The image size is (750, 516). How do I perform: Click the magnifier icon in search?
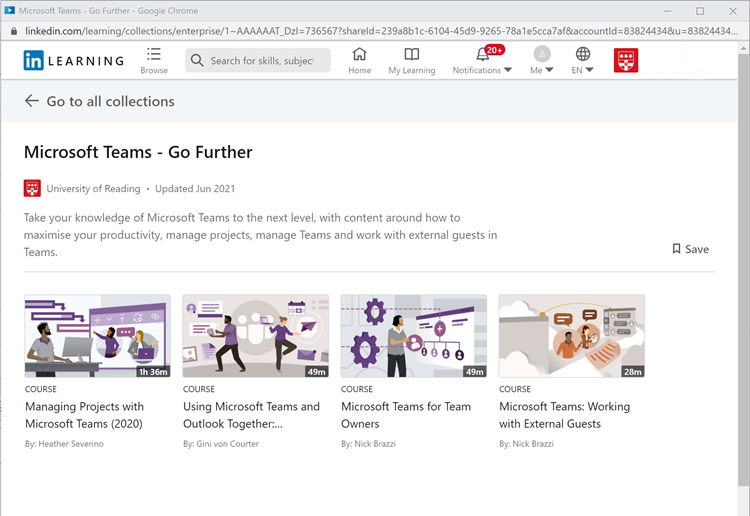coord(197,61)
